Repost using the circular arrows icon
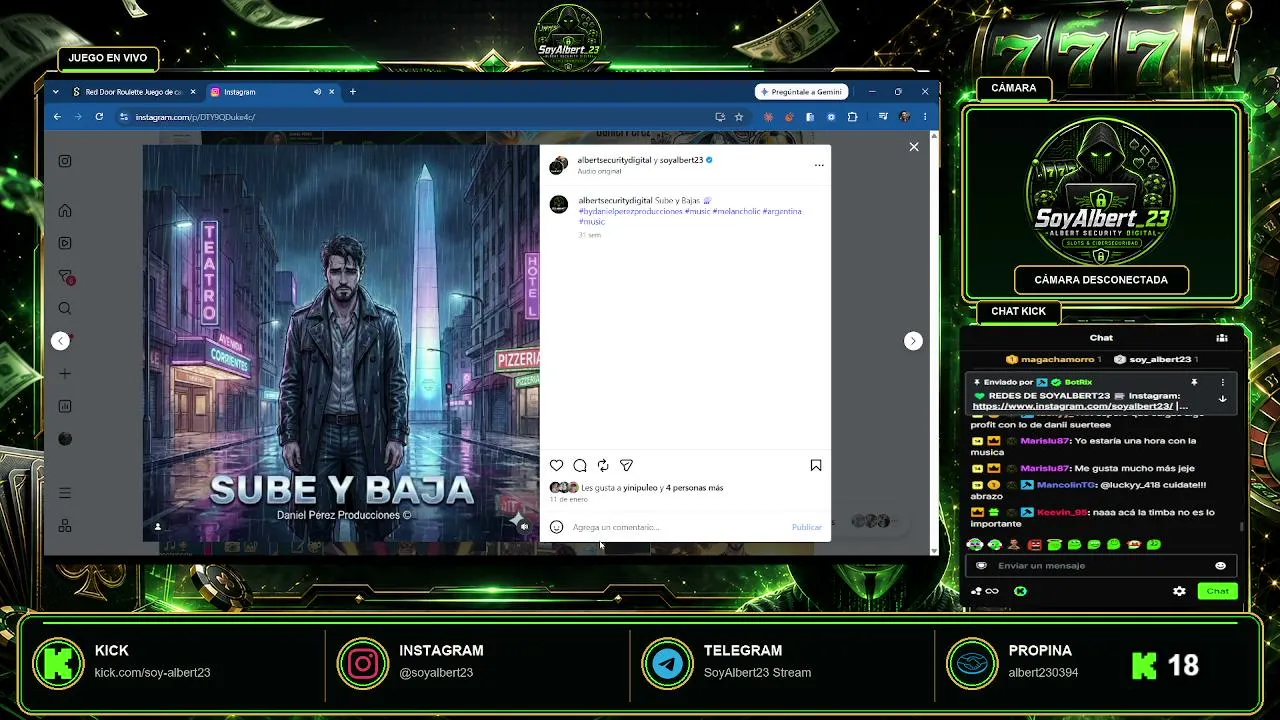The height and width of the screenshot is (720, 1280). pos(603,465)
